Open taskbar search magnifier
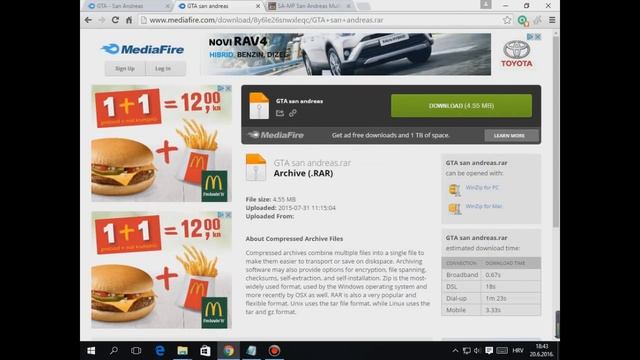640x360 pixels. click(x=114, y=351)
